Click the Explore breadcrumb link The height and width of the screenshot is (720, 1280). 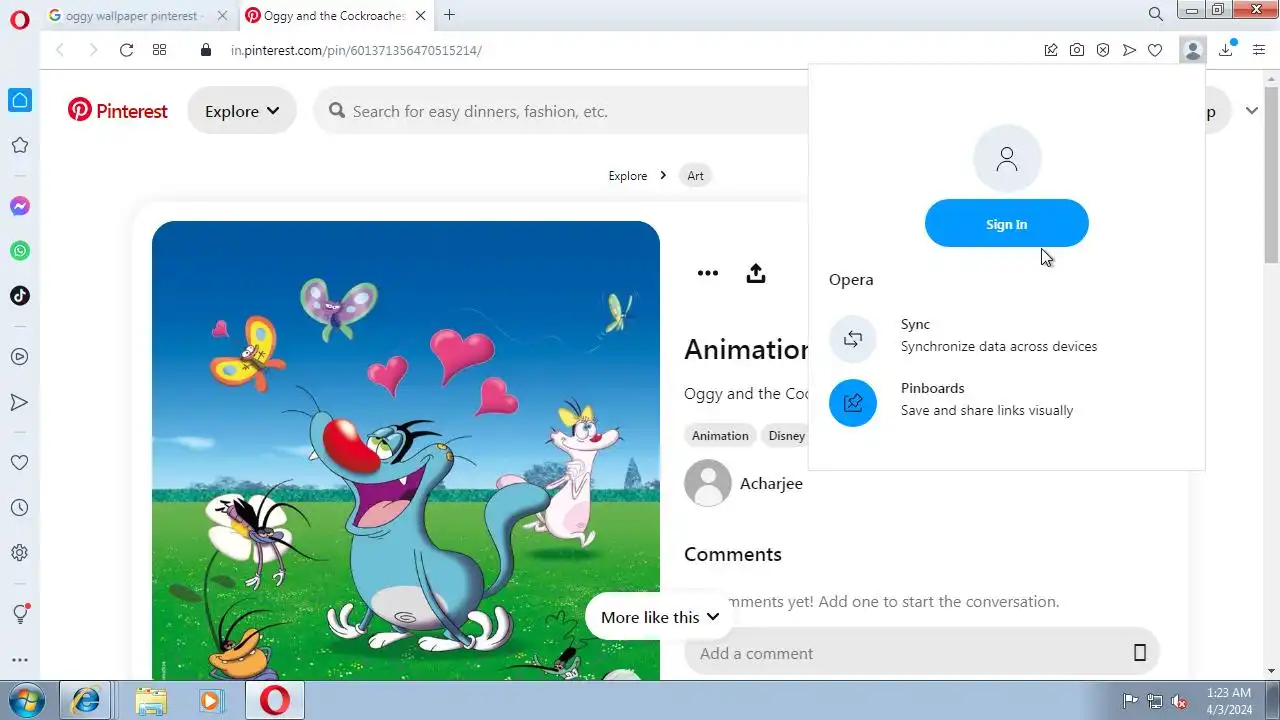coord(628,176)
